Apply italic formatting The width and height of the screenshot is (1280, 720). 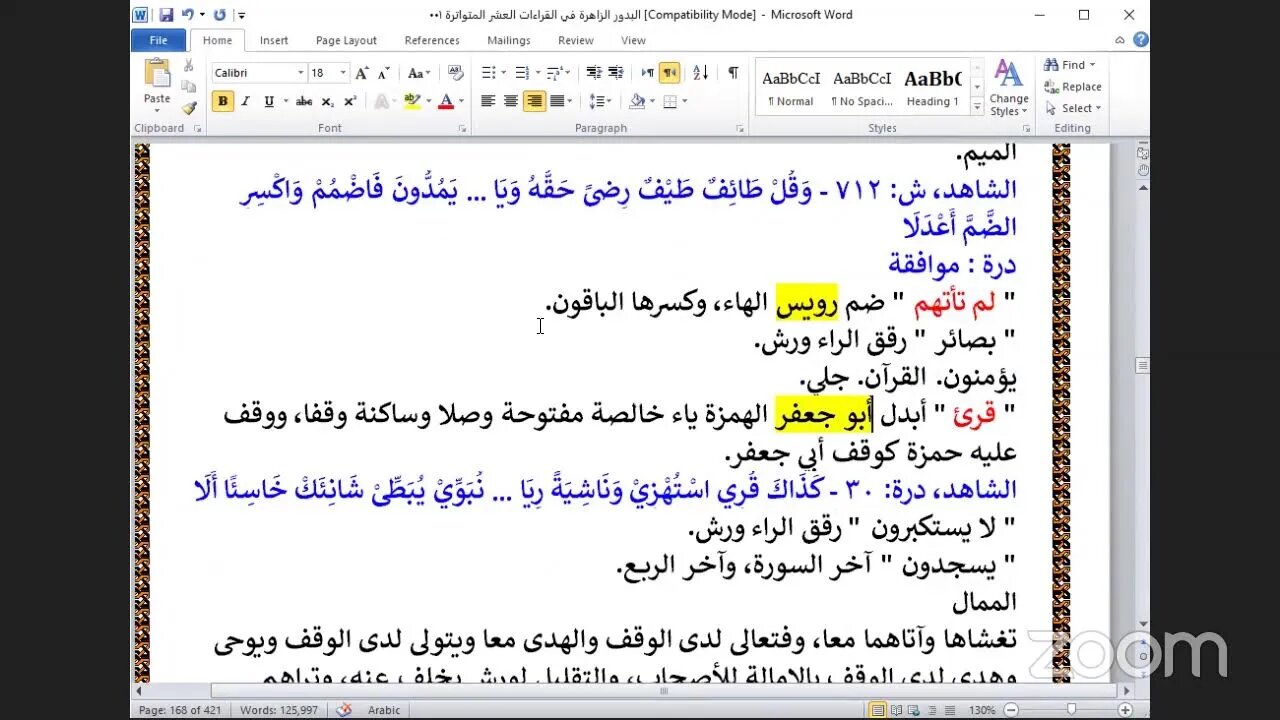point(246,101)
